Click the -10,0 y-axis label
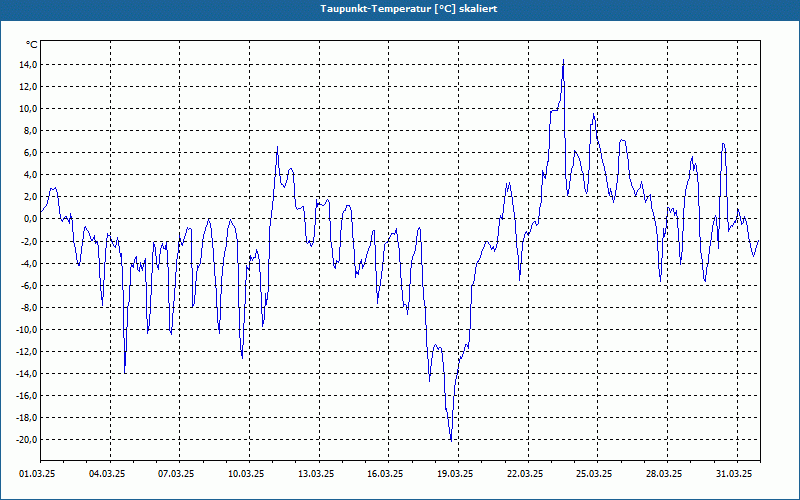The height and width of the screenshot is (500, 800). [x=27, y=330]
